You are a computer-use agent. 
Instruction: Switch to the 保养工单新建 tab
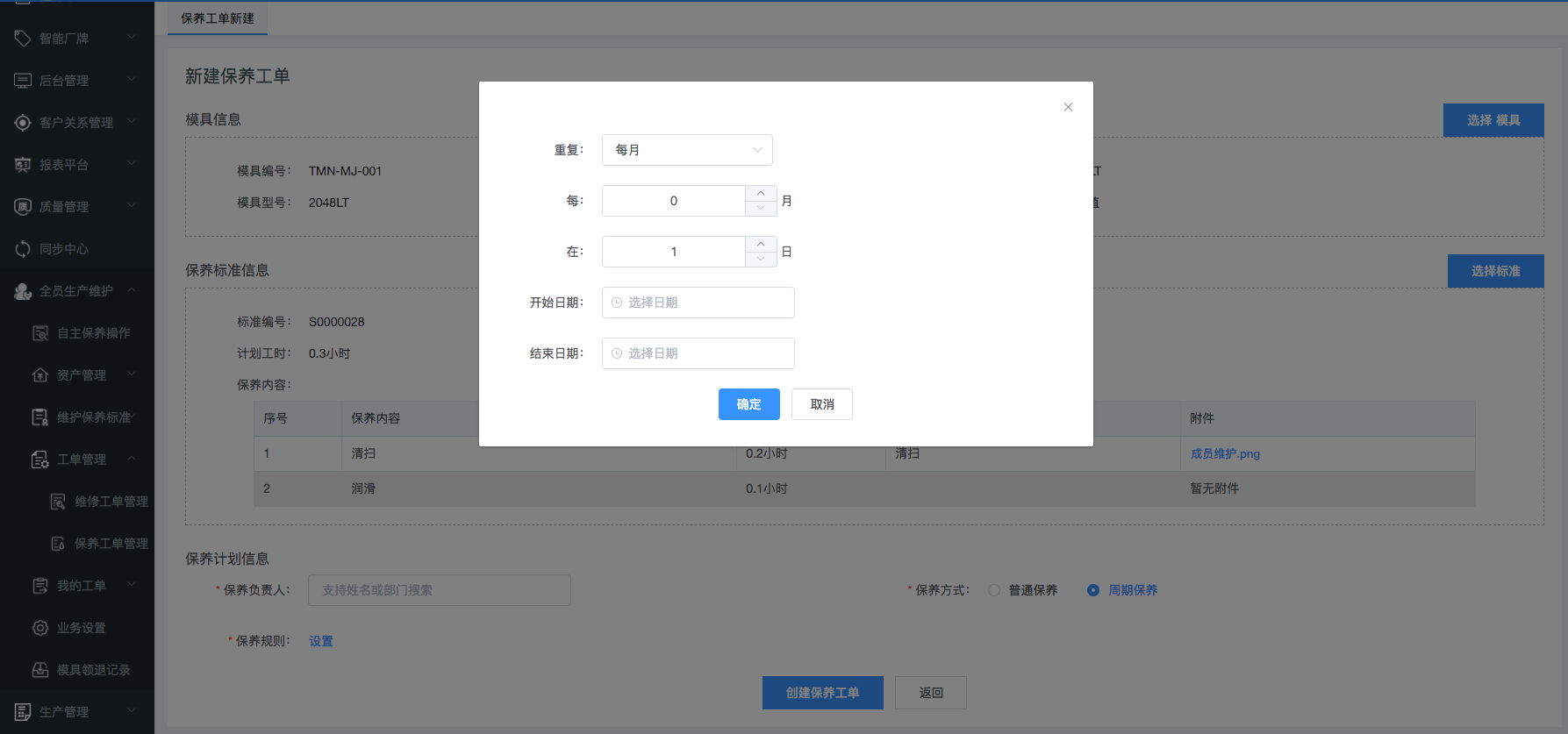[218, 18]
